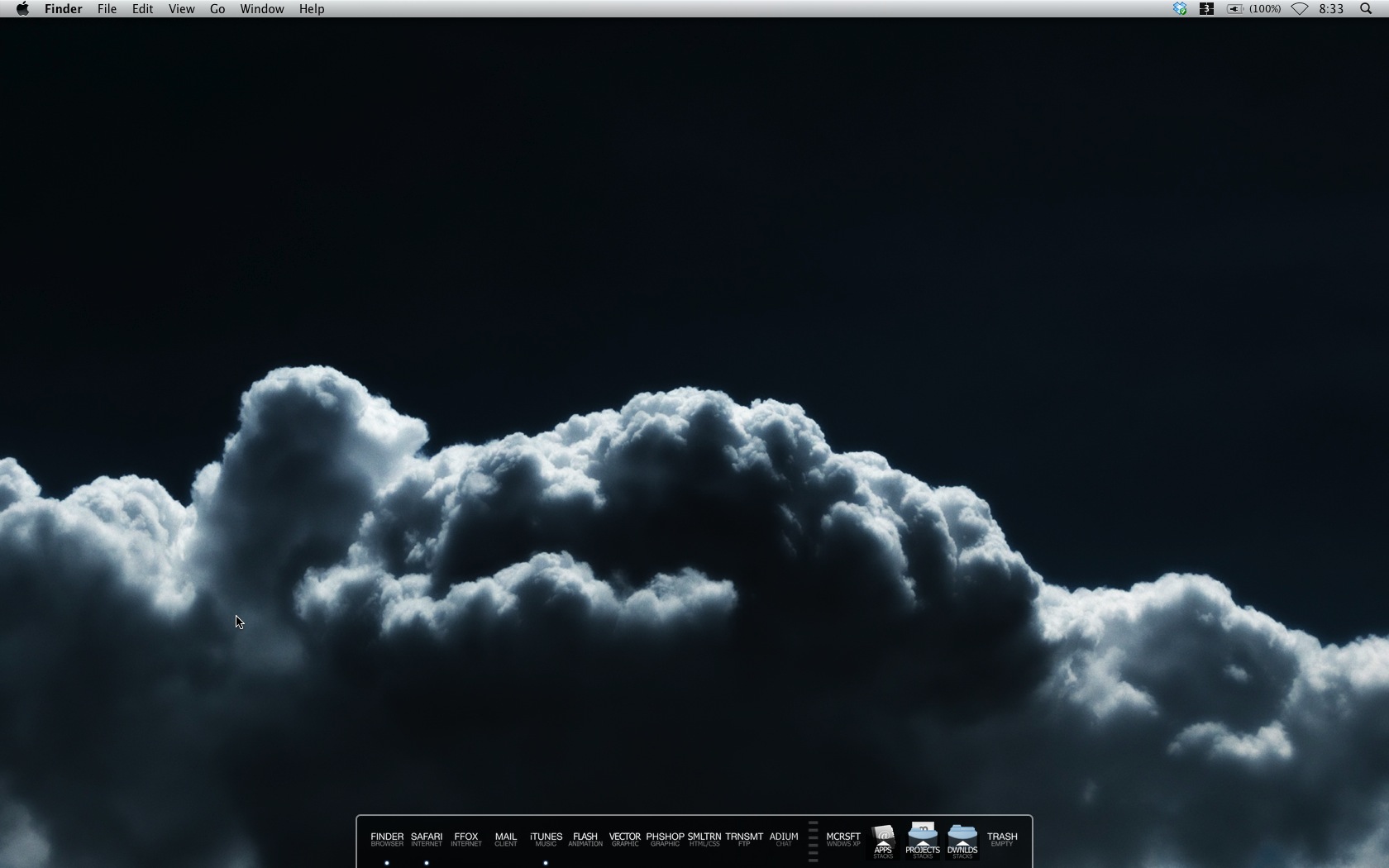Open the Help menu
This screenshot has height=868, width=1389.
pos(312,9)
